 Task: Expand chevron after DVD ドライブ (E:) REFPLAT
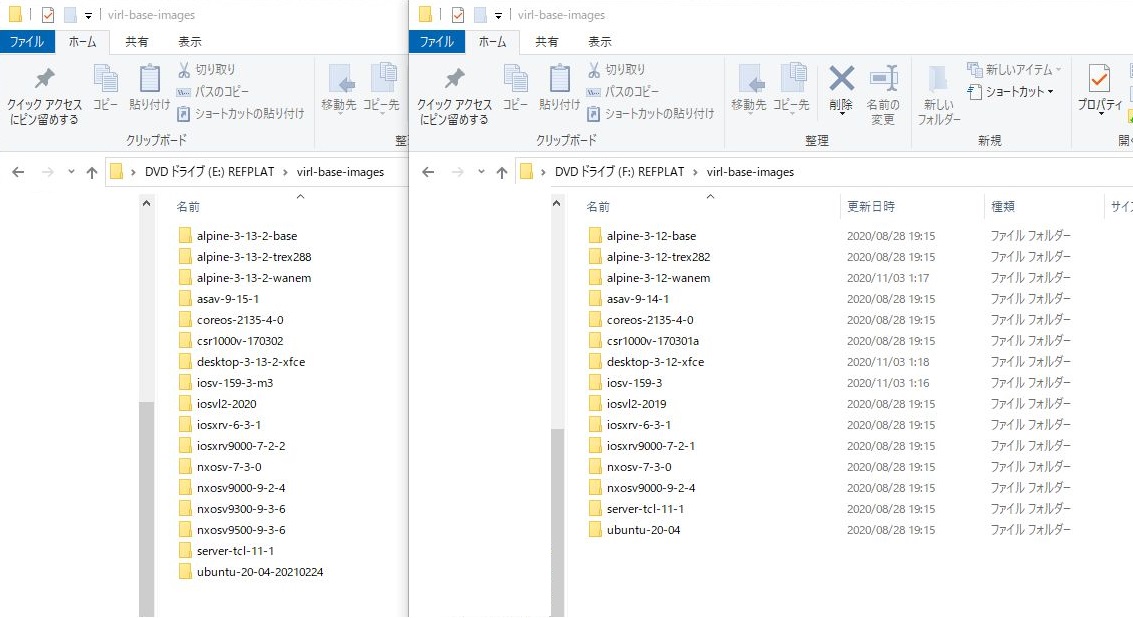285,172
